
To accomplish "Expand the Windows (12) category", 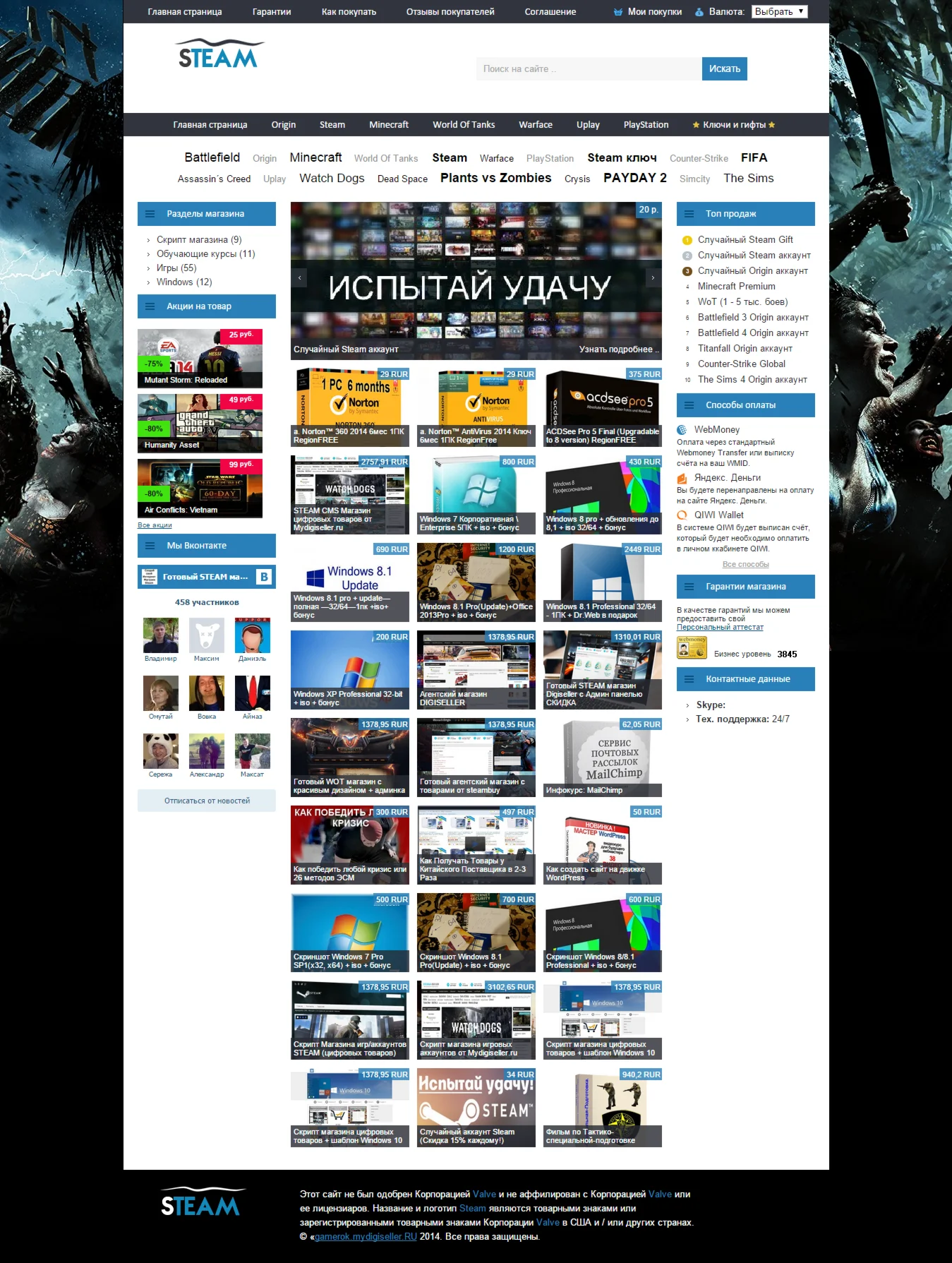I will (x=184, y=282).
